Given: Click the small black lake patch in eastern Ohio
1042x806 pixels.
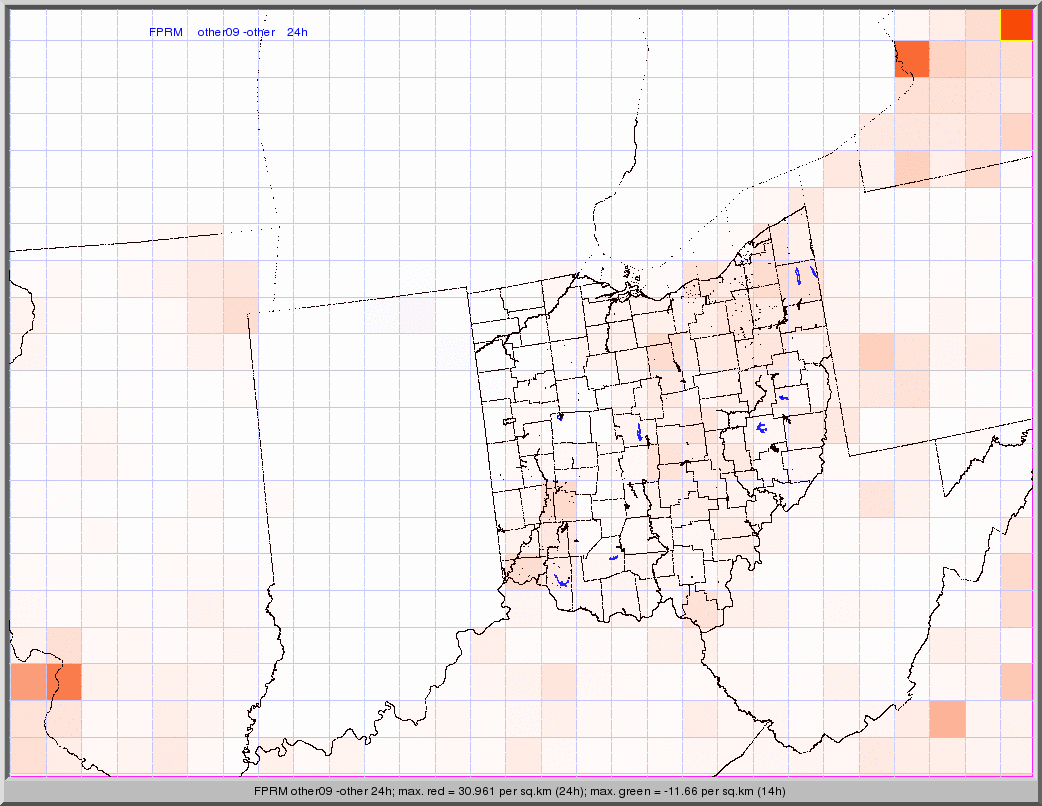Looking at the screenshot, I should tap(775, 449).
